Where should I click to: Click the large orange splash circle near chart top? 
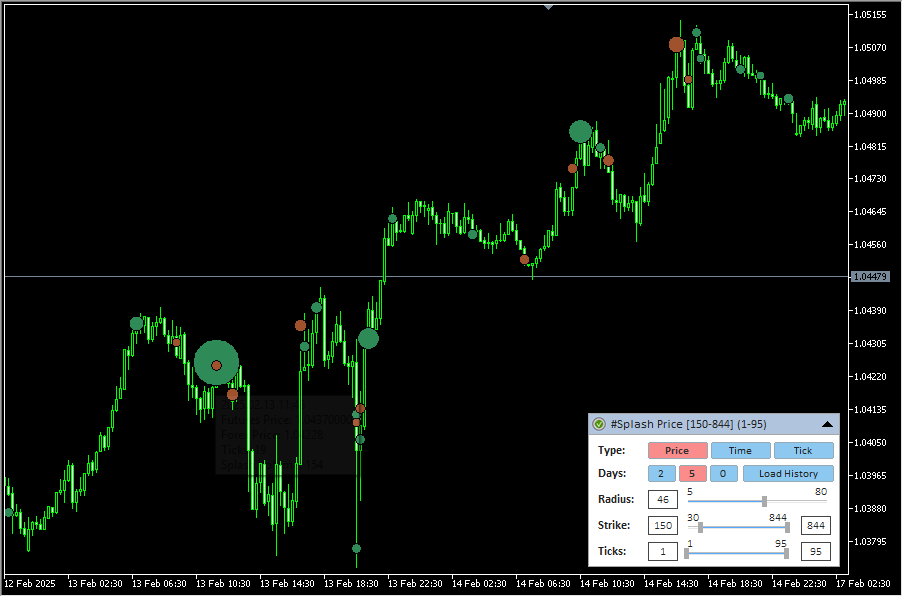[677, 45]
